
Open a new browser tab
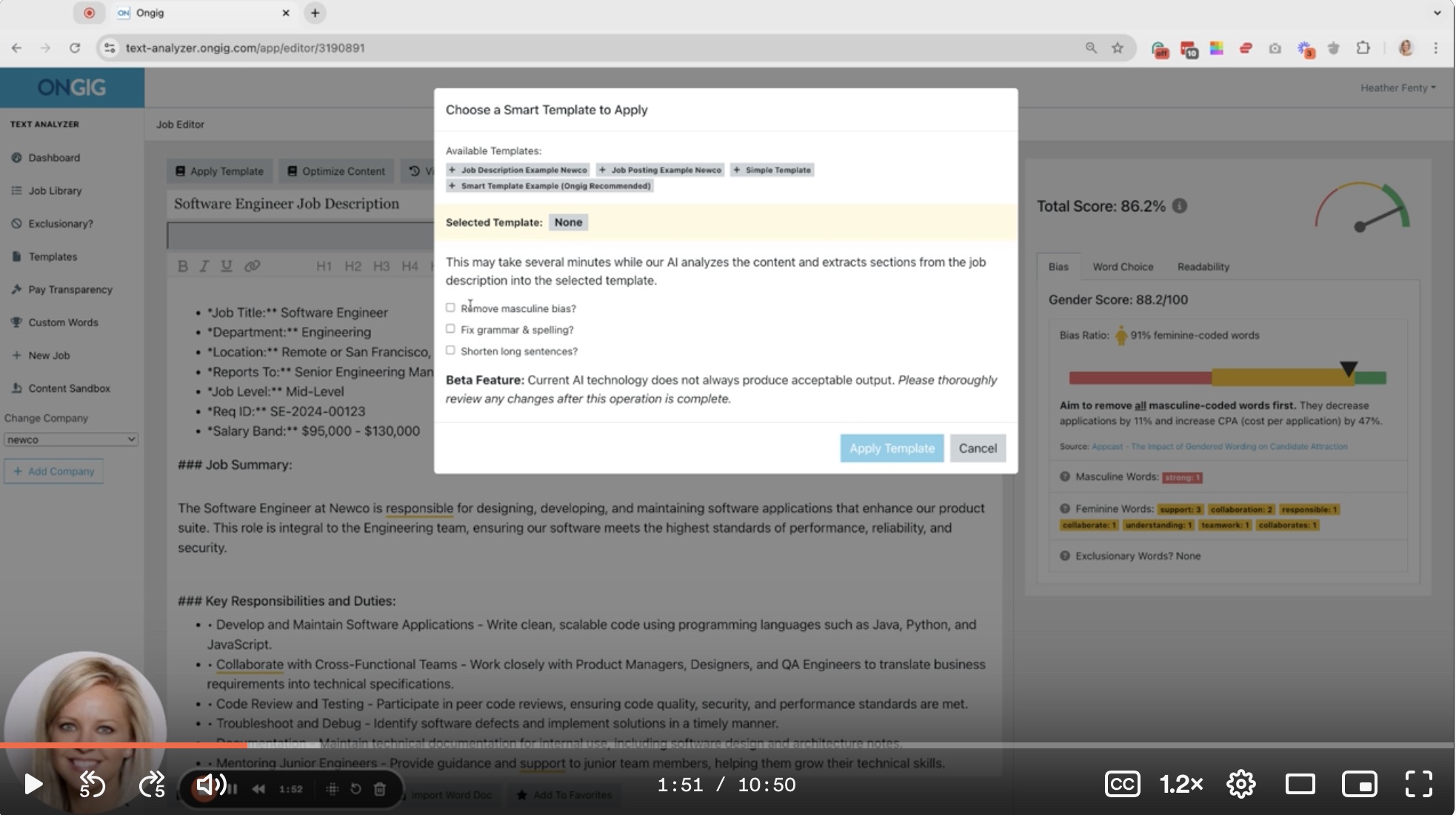pyautogui.click(x=315, y=13)
